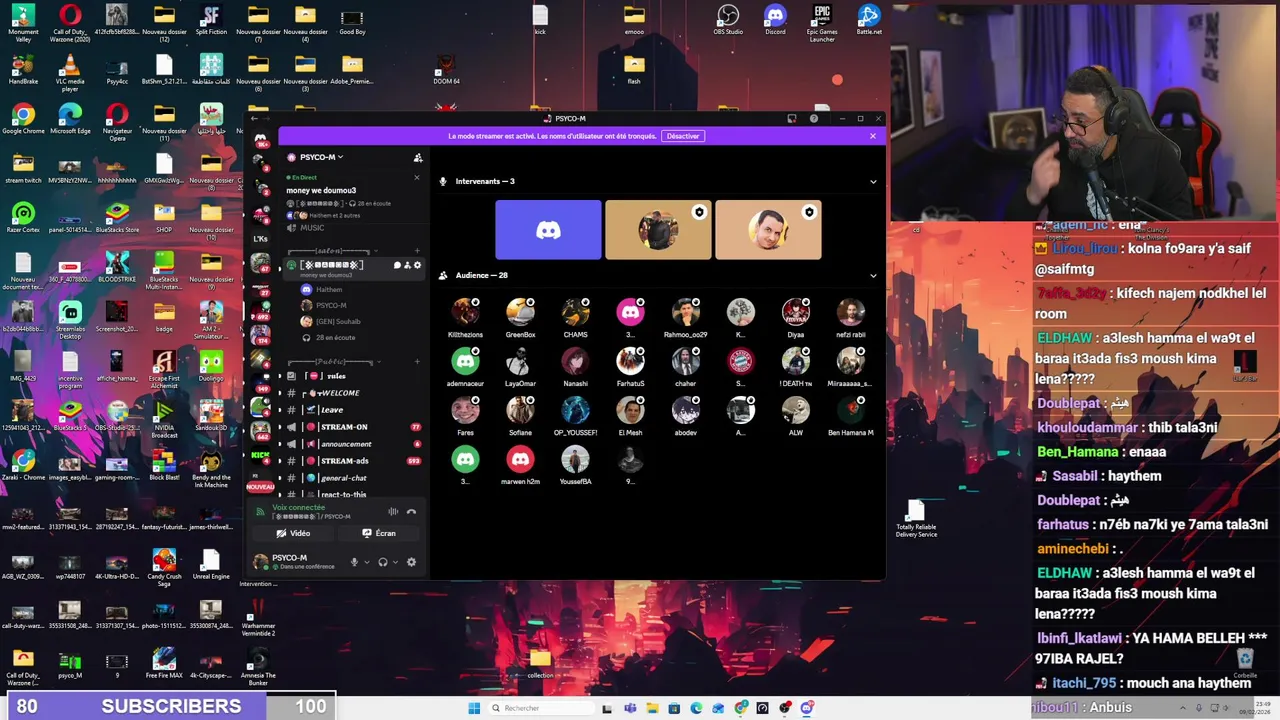Close the En Direct stage notice
Image resolution: width=1280 pixels, height=720 pixels.
(417, 178)
